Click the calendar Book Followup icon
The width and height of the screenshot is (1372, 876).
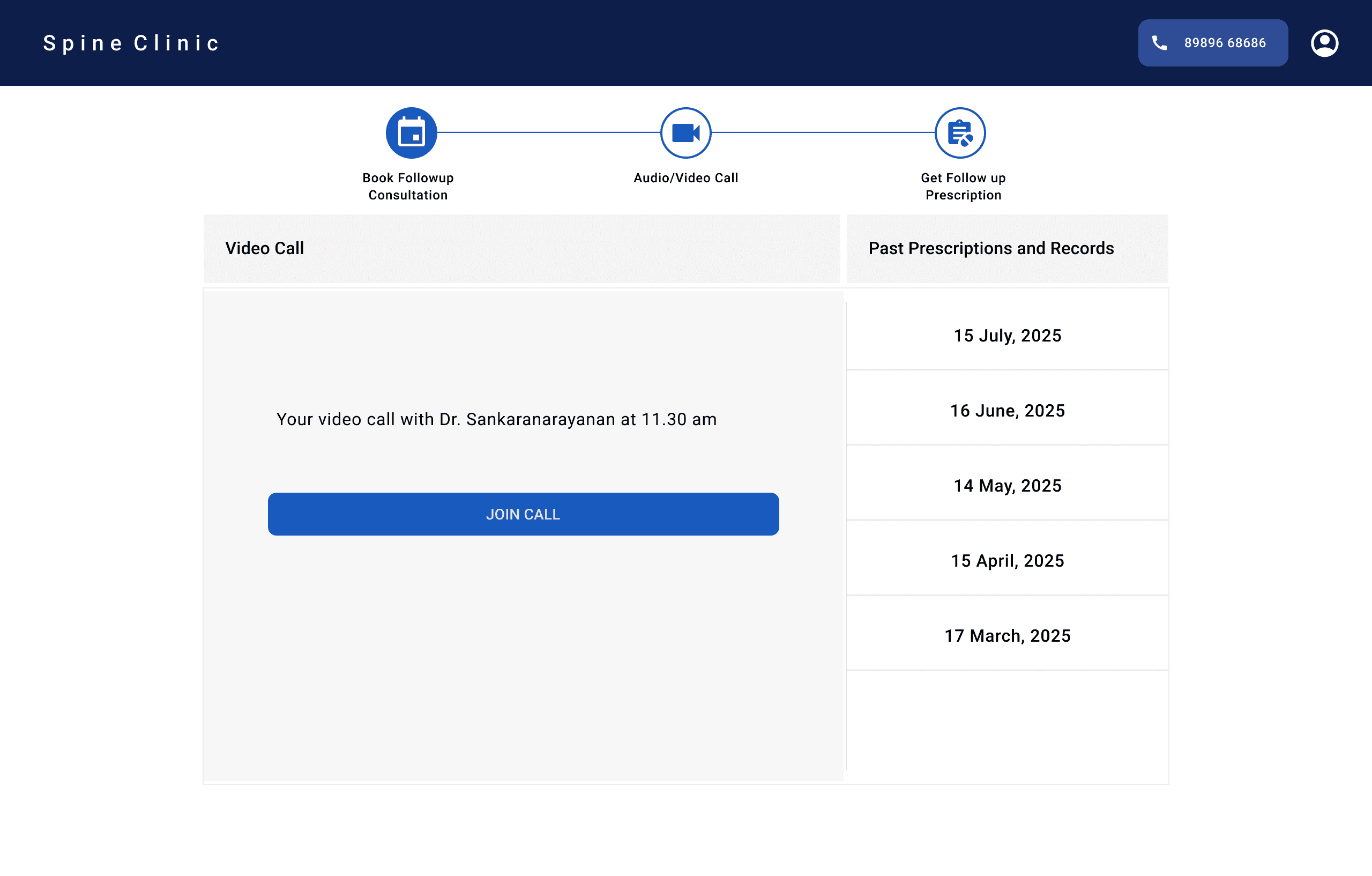pyautogui.click(x=412, y=133)
